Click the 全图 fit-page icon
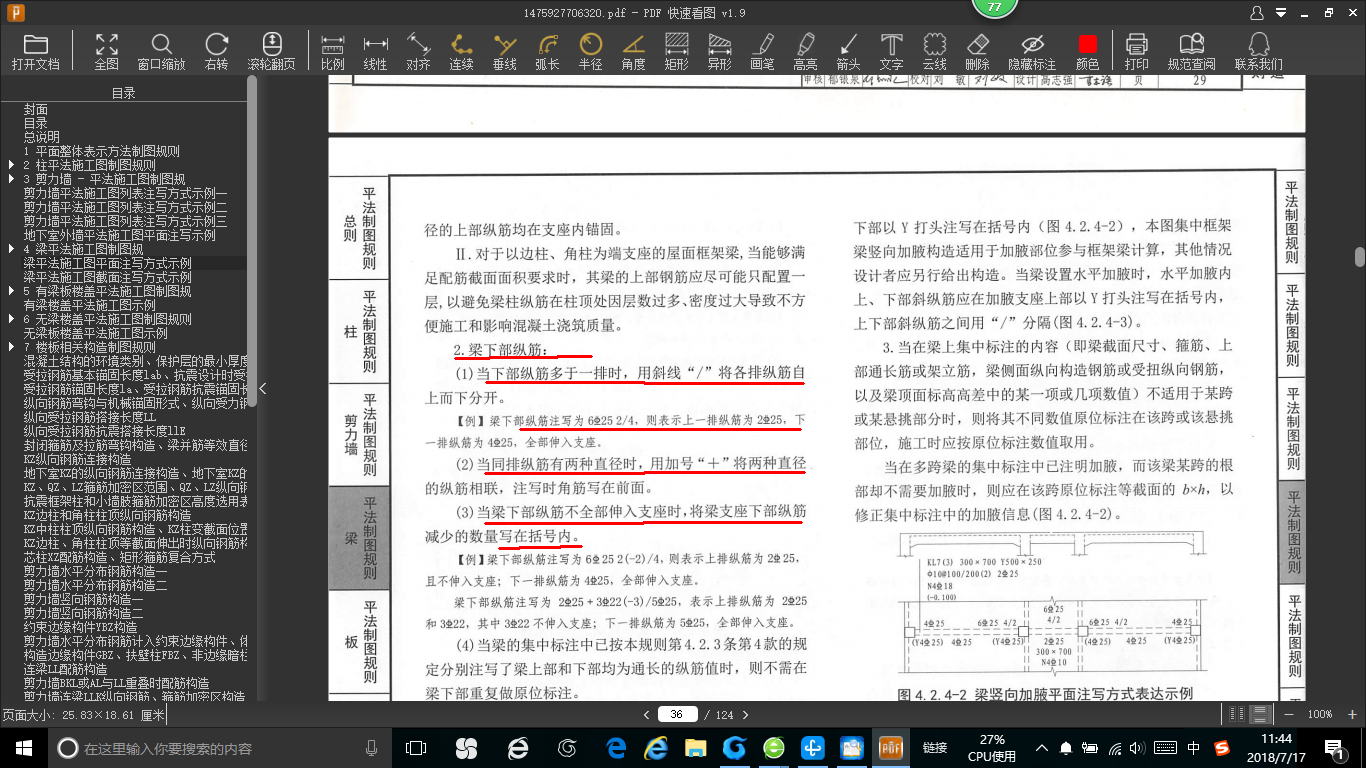 107,50
